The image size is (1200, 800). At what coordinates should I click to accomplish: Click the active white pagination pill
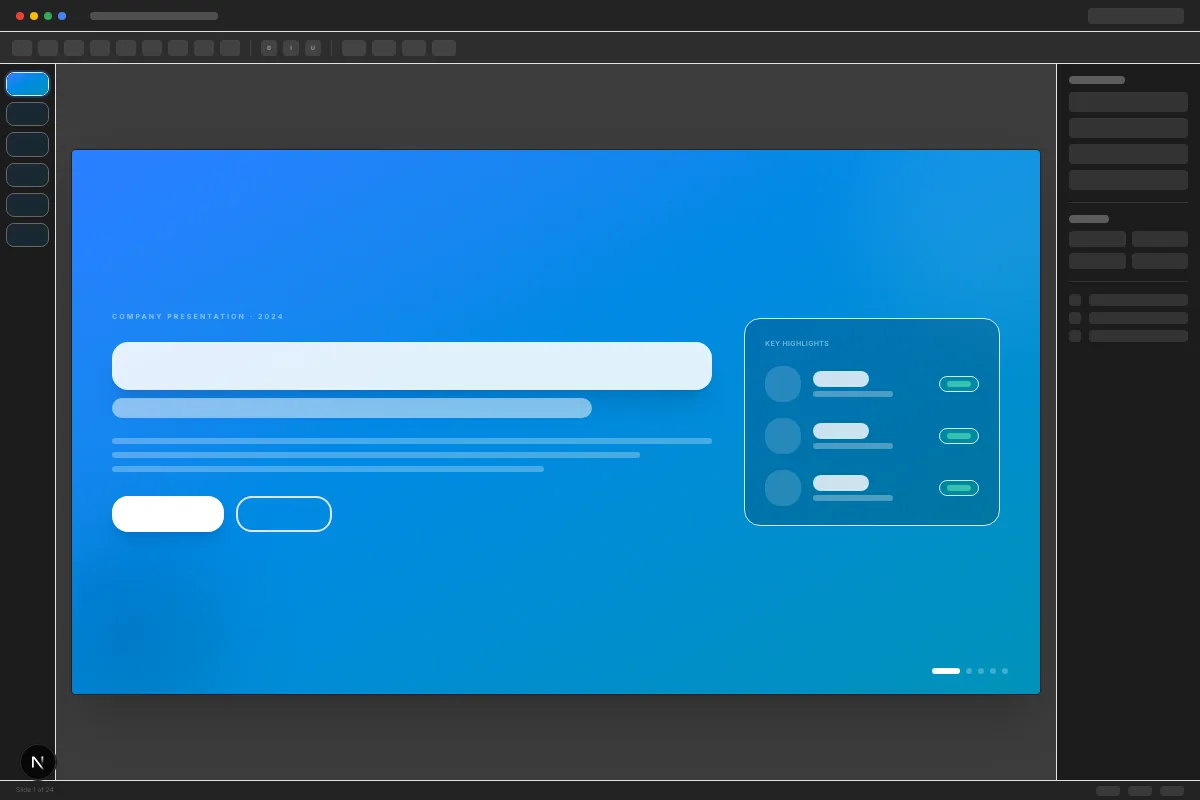[946, 671]
